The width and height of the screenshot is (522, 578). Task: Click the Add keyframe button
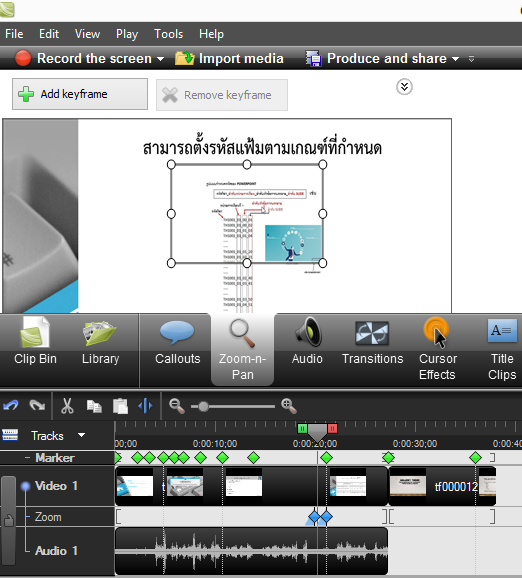[x=80, y=94]
